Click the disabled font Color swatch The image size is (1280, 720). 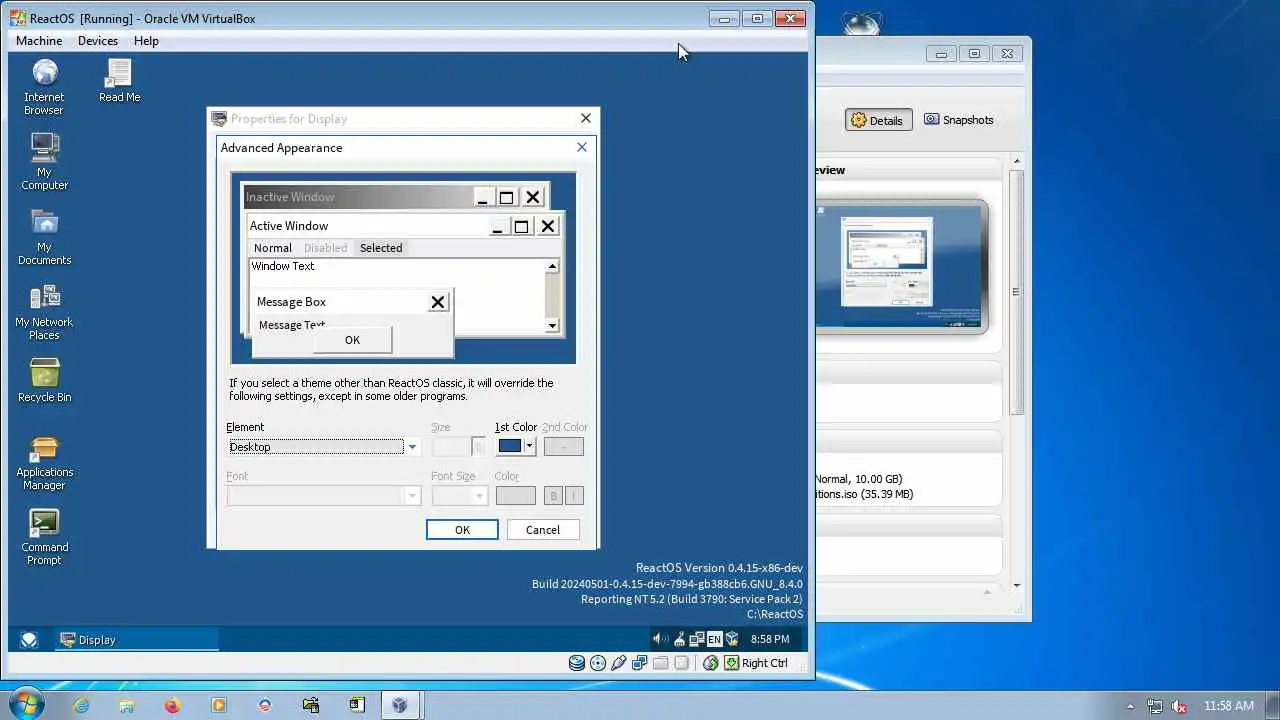pyautogui.click(x=516, y=496)
